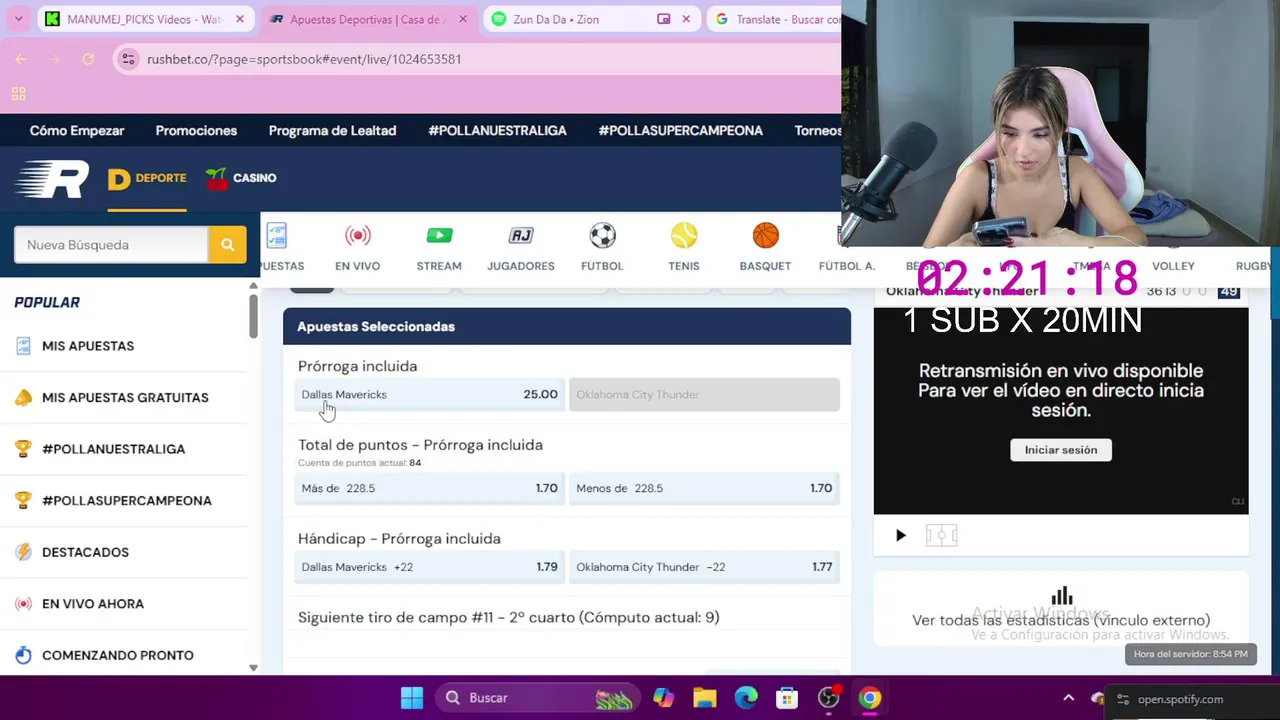Image resolution: width=1280 pixels, height=720 pixels.
Task: Open site info icon in address bar
Action: (x=128, y=59)
